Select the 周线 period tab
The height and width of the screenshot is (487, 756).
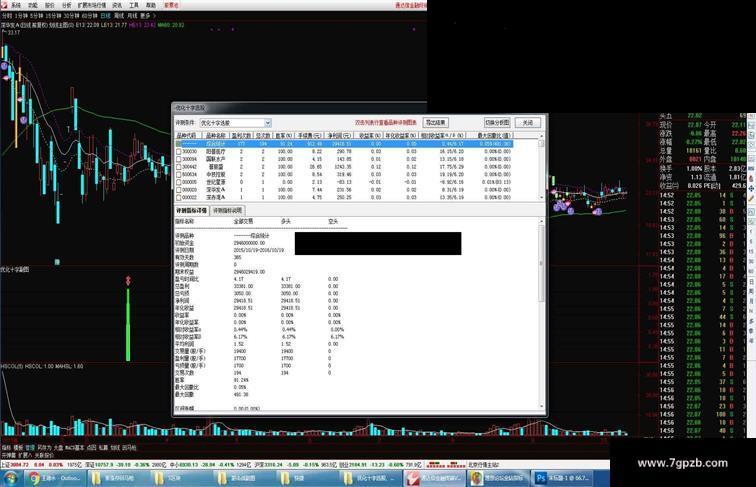click(119, 16)
